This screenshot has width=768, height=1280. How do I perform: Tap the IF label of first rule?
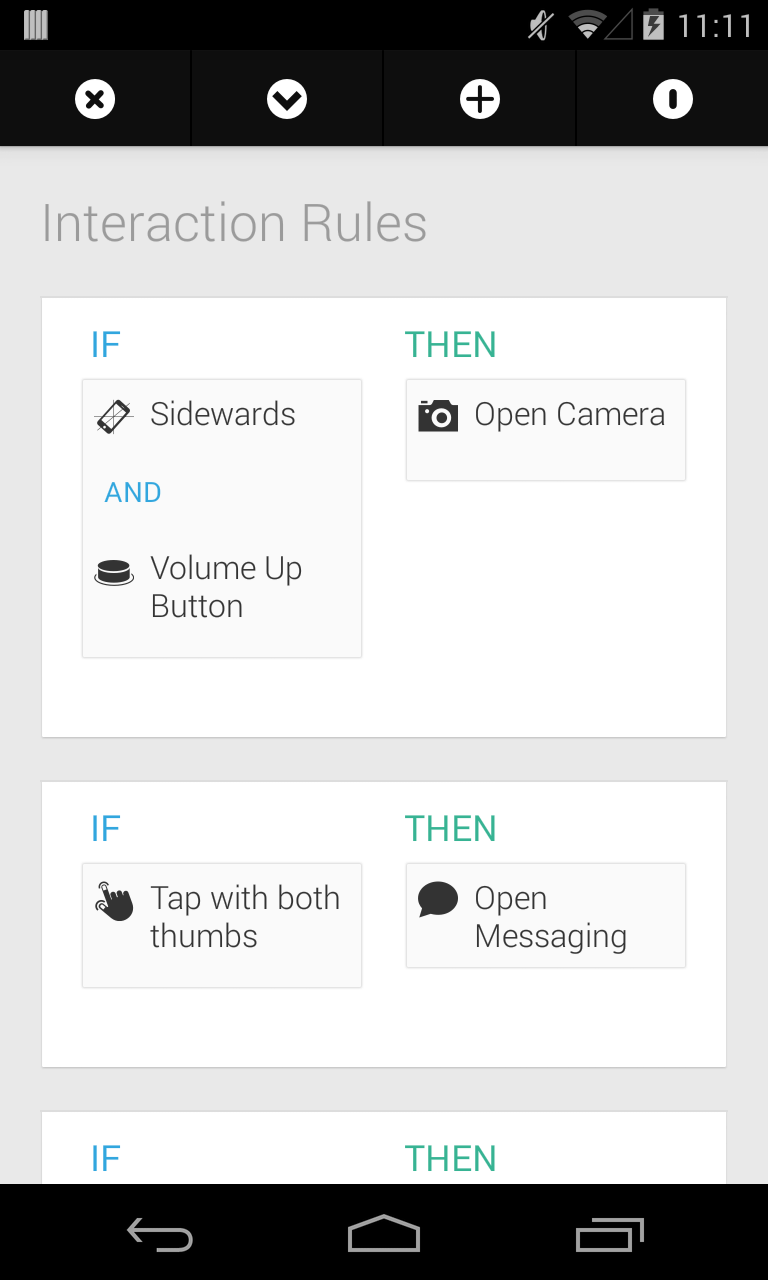click(106, 345)
